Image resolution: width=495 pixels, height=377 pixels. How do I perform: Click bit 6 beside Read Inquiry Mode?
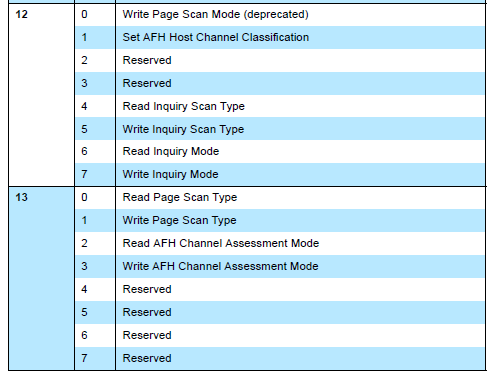84,151
